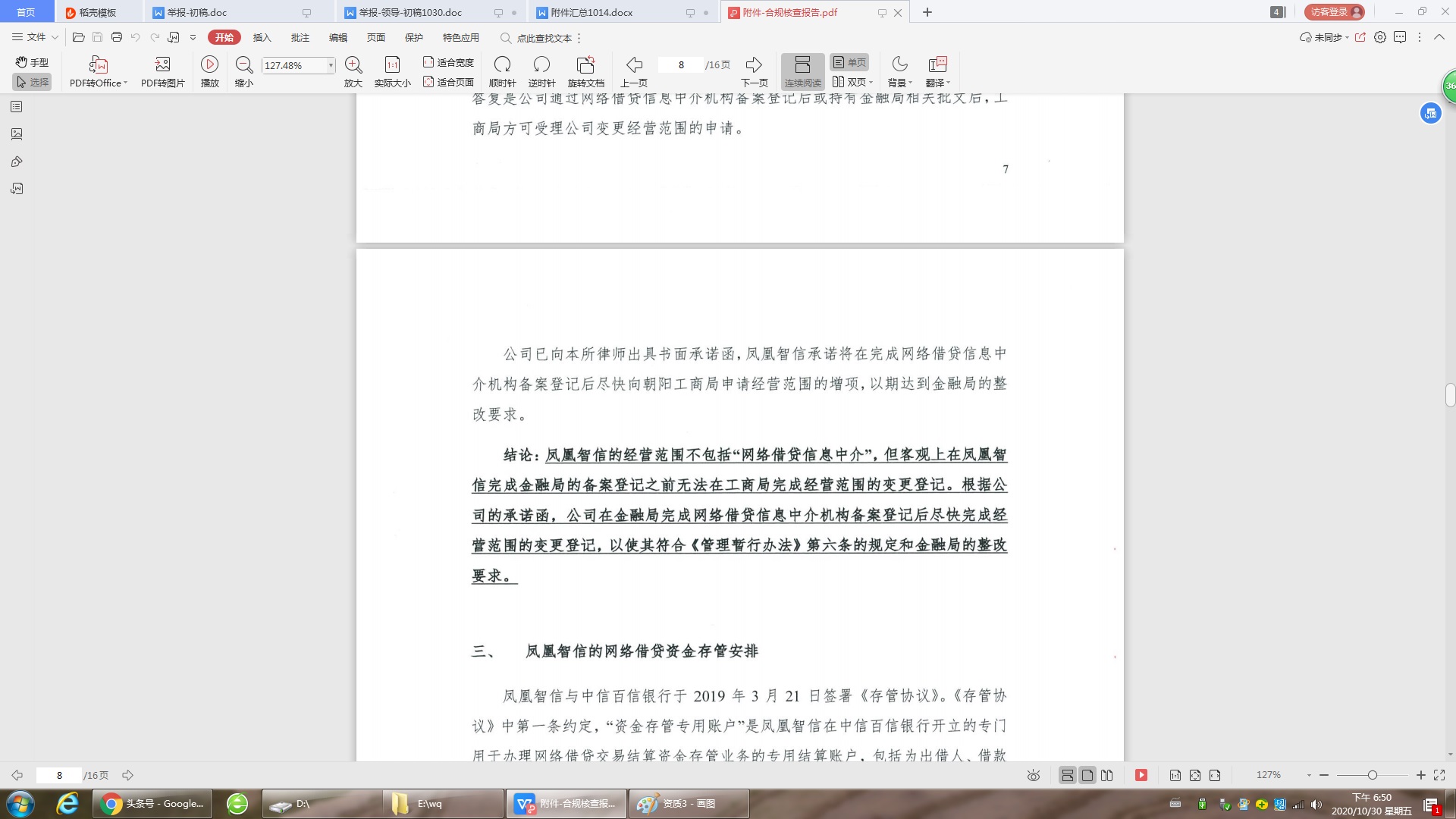The width and height of the screenshot is (1456, 819).
Task: Click the 缩小 zoom-out magnifier
Action: (x=244, y=72)
